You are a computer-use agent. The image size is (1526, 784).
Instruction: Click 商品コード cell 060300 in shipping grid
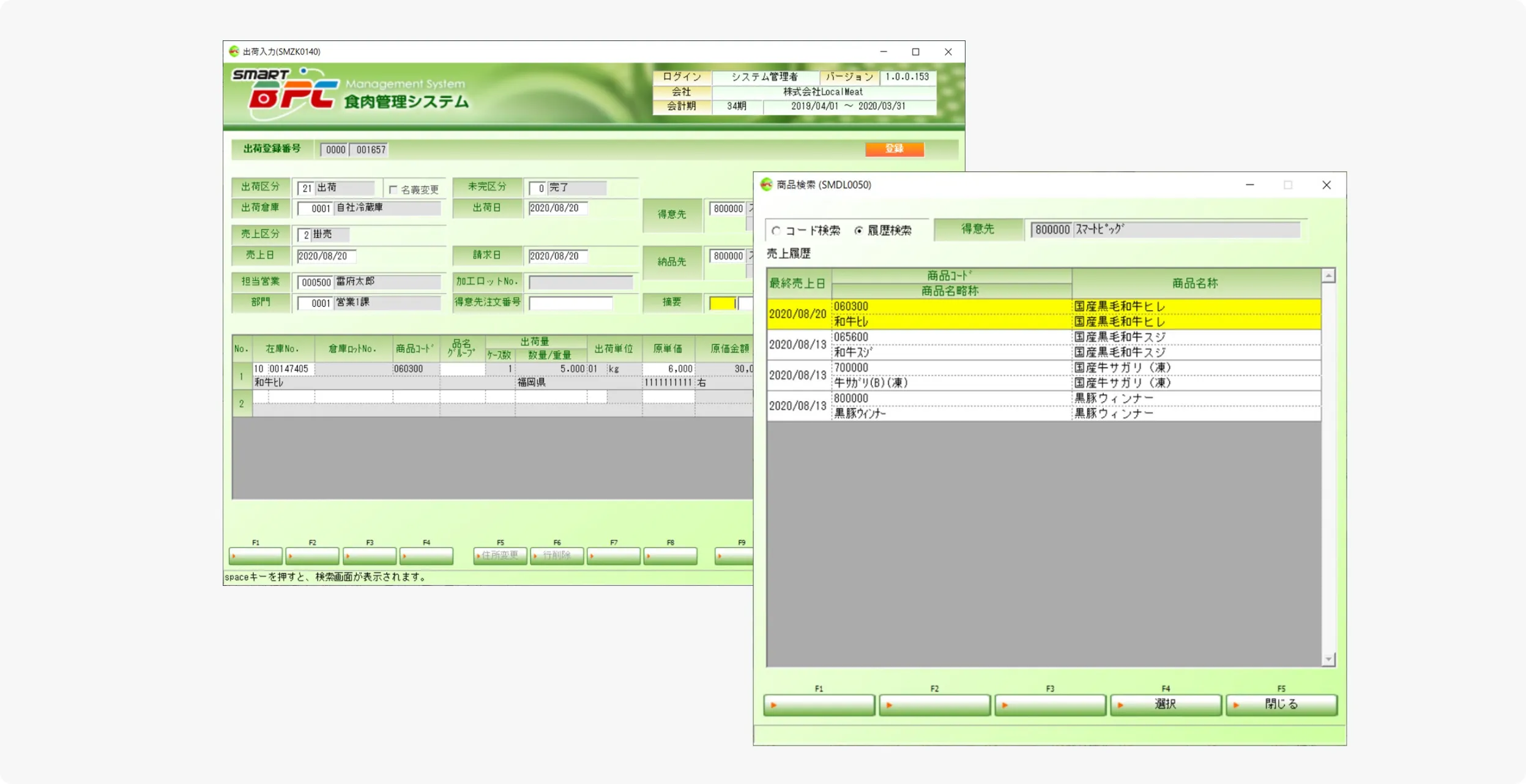(x=415, y=369)
